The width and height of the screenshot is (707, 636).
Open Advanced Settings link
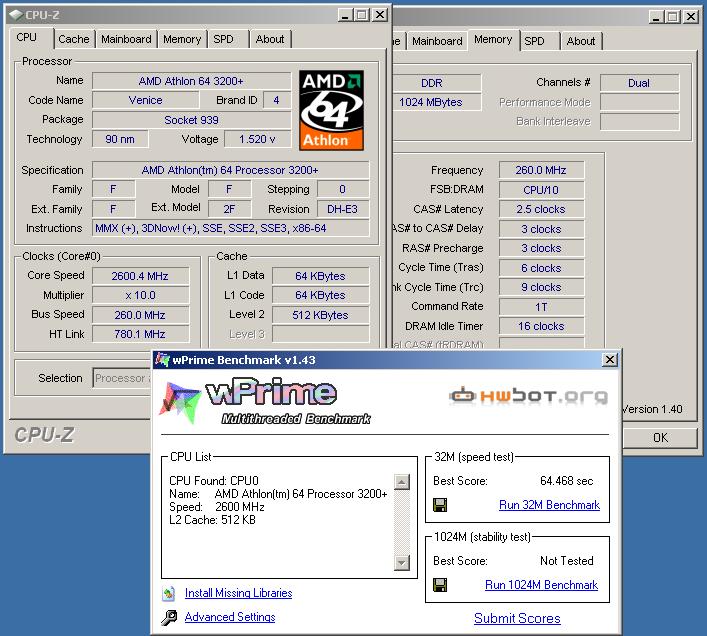(x=230, y=617)
